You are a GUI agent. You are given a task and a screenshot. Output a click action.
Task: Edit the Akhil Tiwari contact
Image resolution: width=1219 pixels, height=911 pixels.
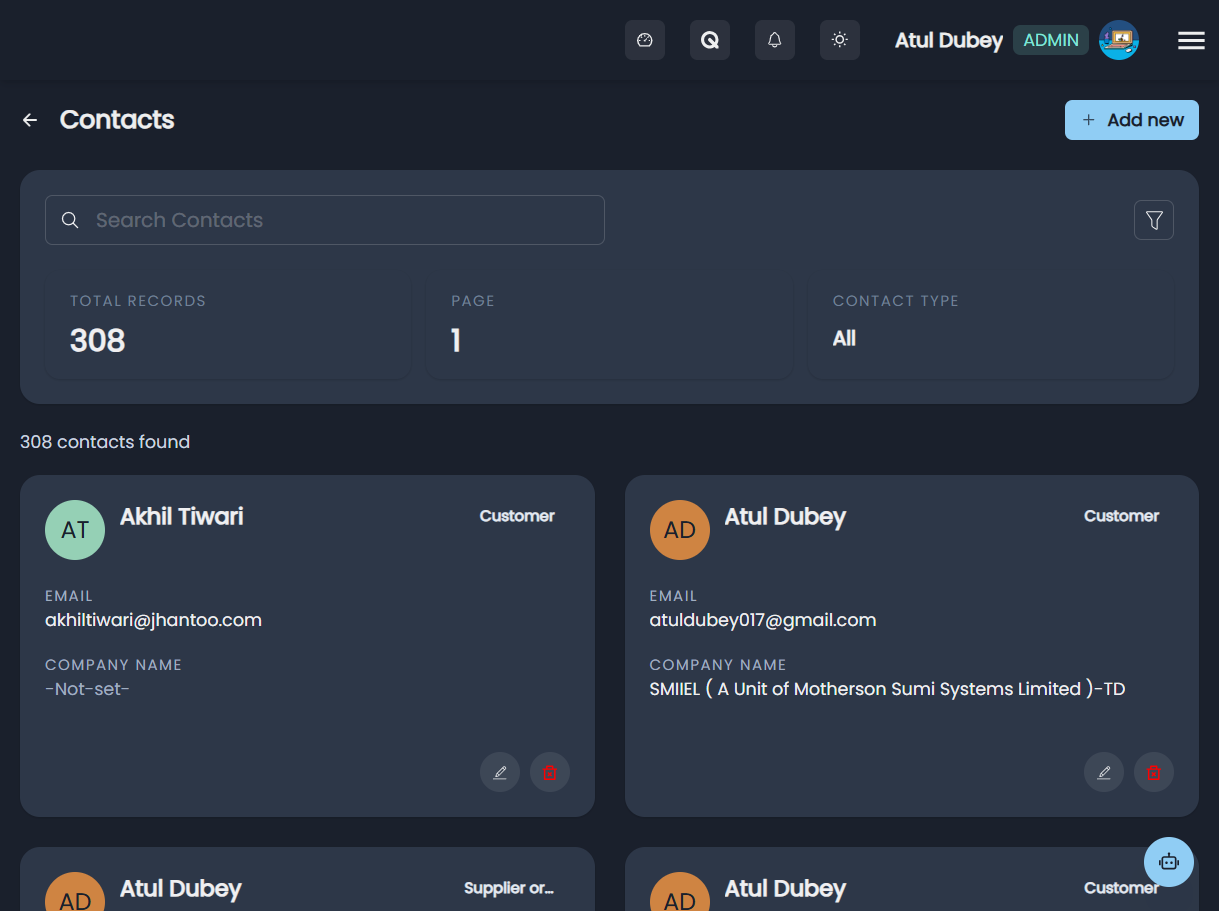point(500,772)
